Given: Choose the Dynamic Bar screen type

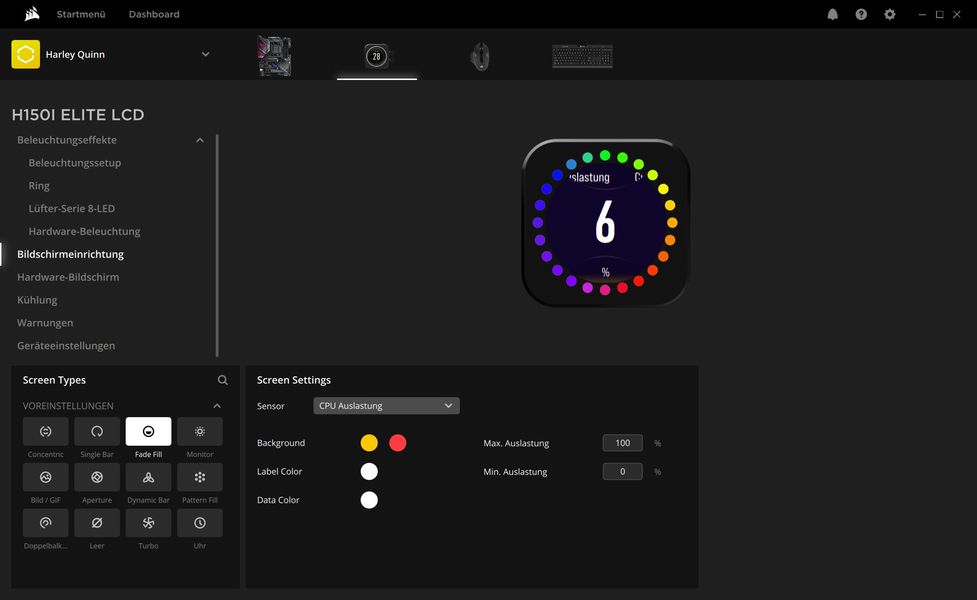Looking at the screenshot, I should pyautogui.click(x=148, y=477).
